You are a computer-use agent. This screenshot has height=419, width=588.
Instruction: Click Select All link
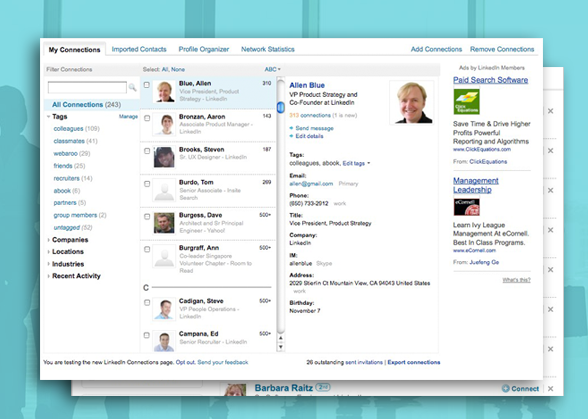coord(165,69)
